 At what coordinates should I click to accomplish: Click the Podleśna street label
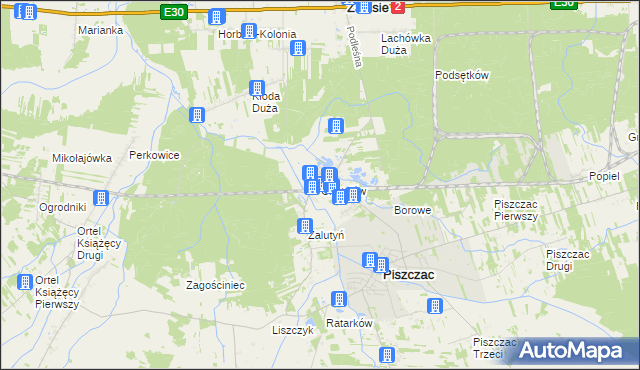point(354,47)
